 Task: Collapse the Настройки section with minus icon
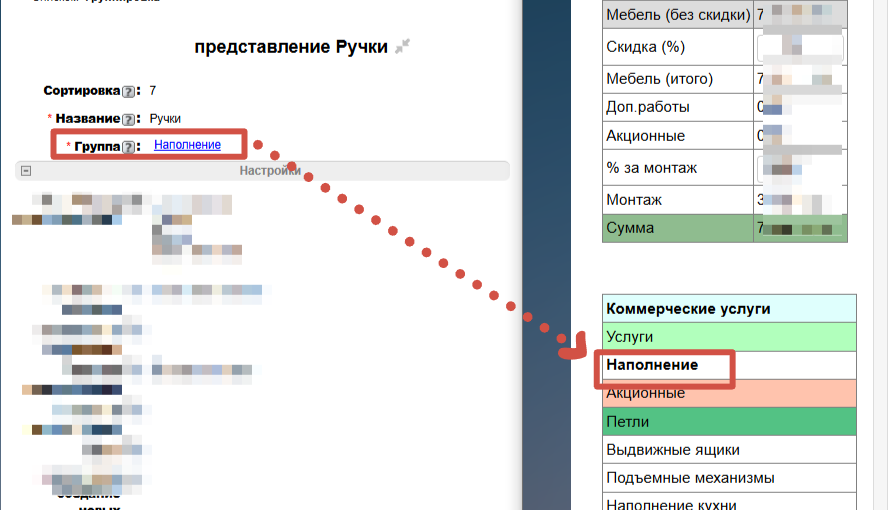pos(23,171)
